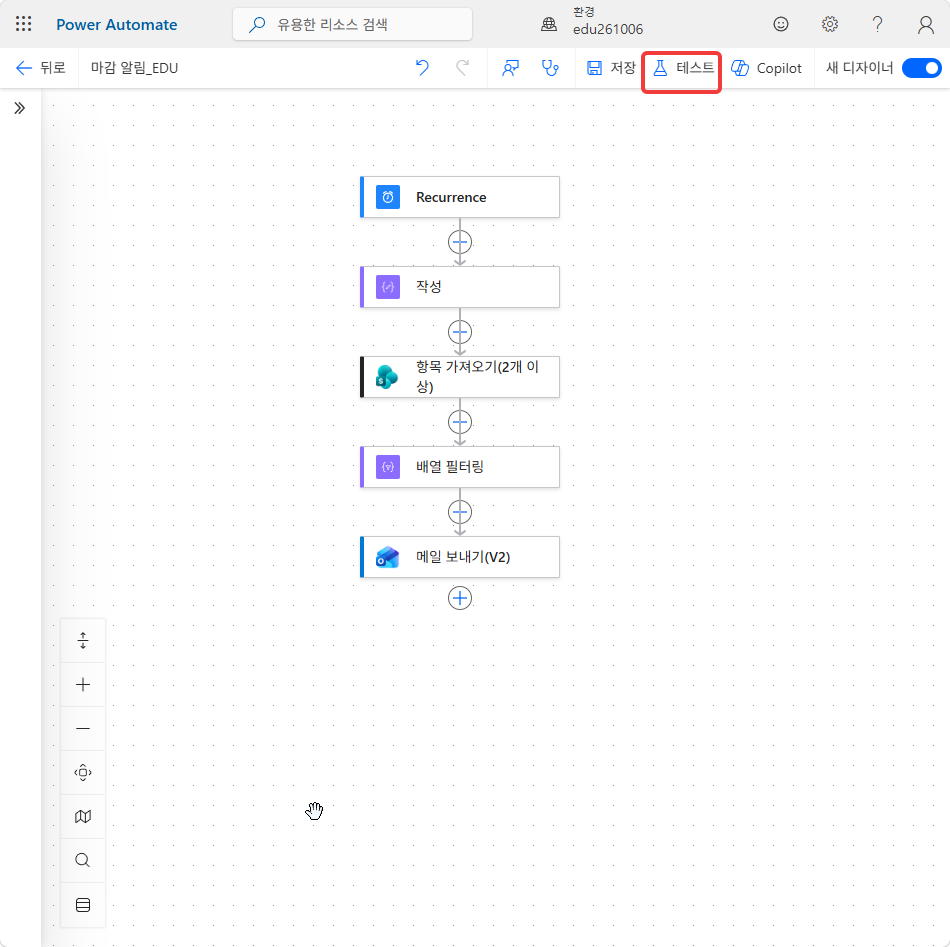
Task: Select the 메일 보내기(V2) action card
Action: tap(460, 557)
